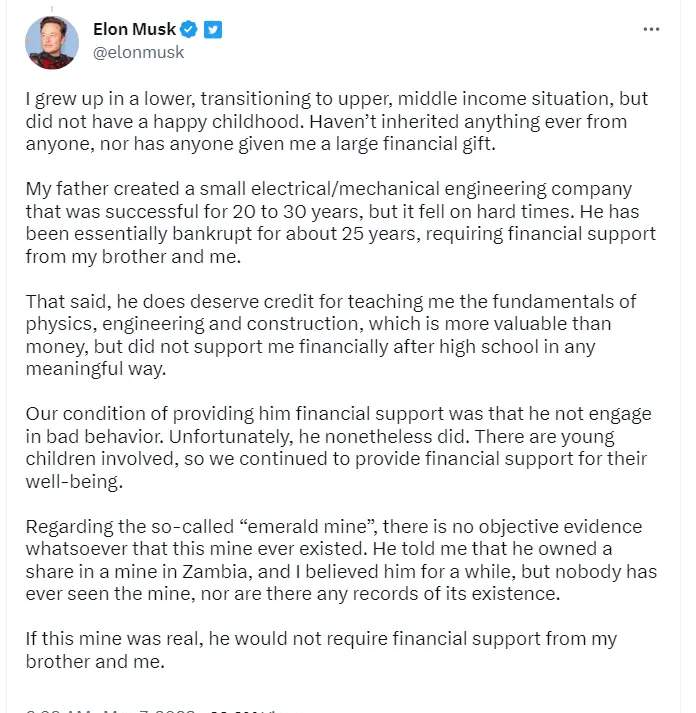Click paragraph starting 'My father created'

click(340, 222)
